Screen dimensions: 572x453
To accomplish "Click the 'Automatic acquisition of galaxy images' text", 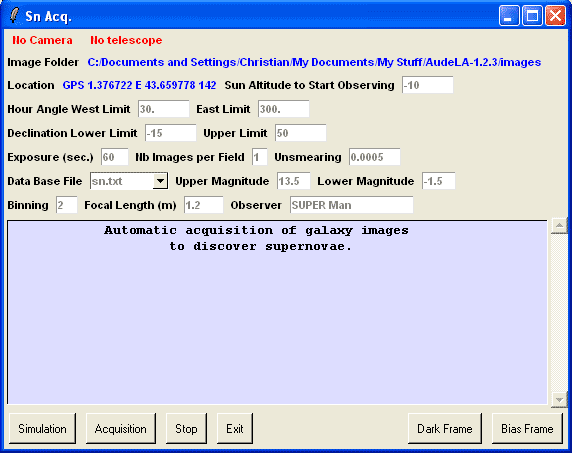I will pos(256,231).
